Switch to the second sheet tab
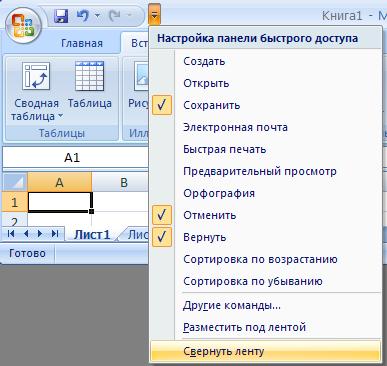 pyautogui.click(x=138, y=235)
